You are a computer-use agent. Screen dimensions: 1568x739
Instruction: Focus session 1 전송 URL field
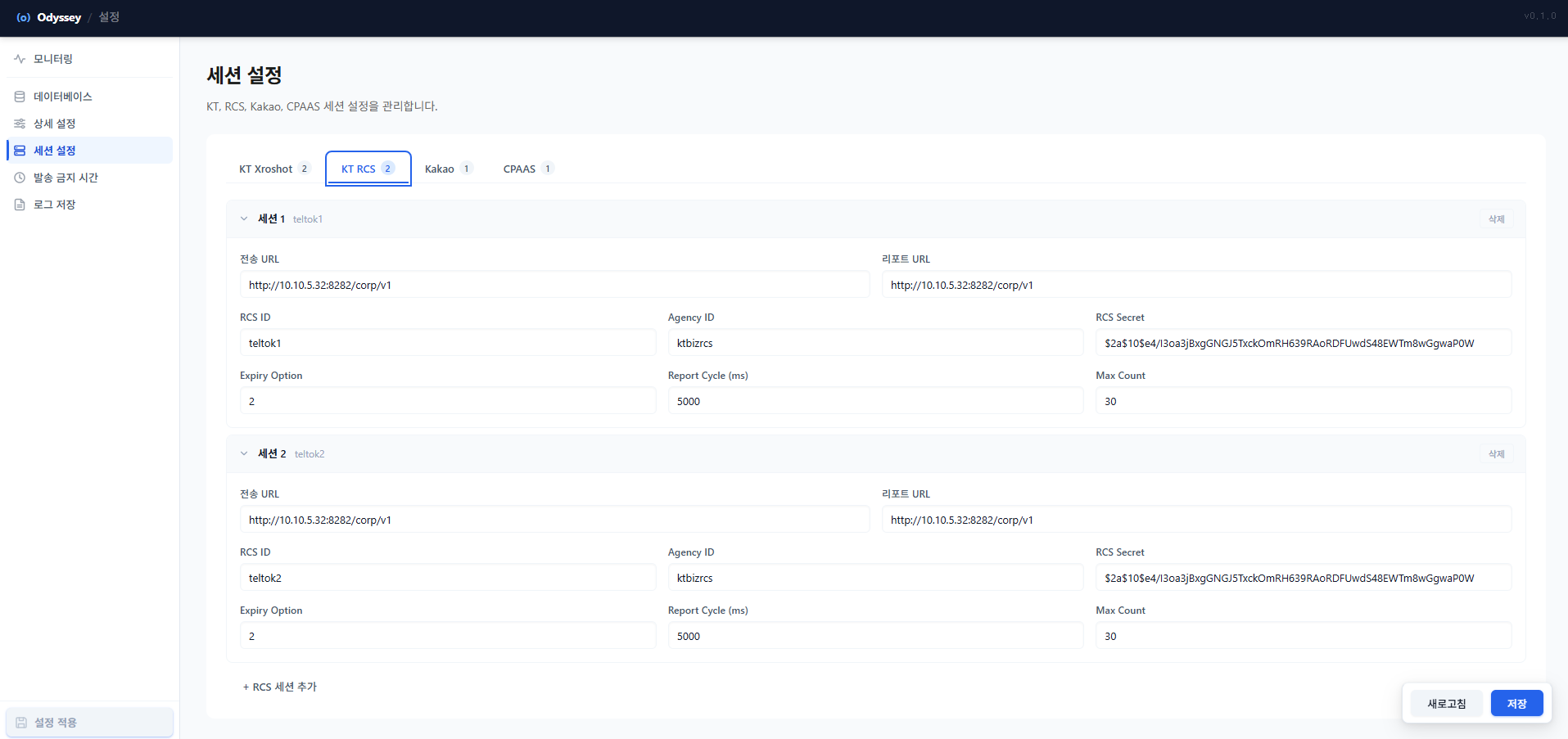click(x=554, y=285)
